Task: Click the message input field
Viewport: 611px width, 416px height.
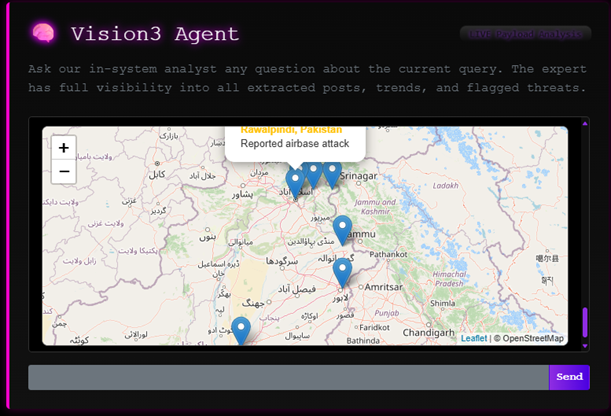Action: [x=288, y=377]
